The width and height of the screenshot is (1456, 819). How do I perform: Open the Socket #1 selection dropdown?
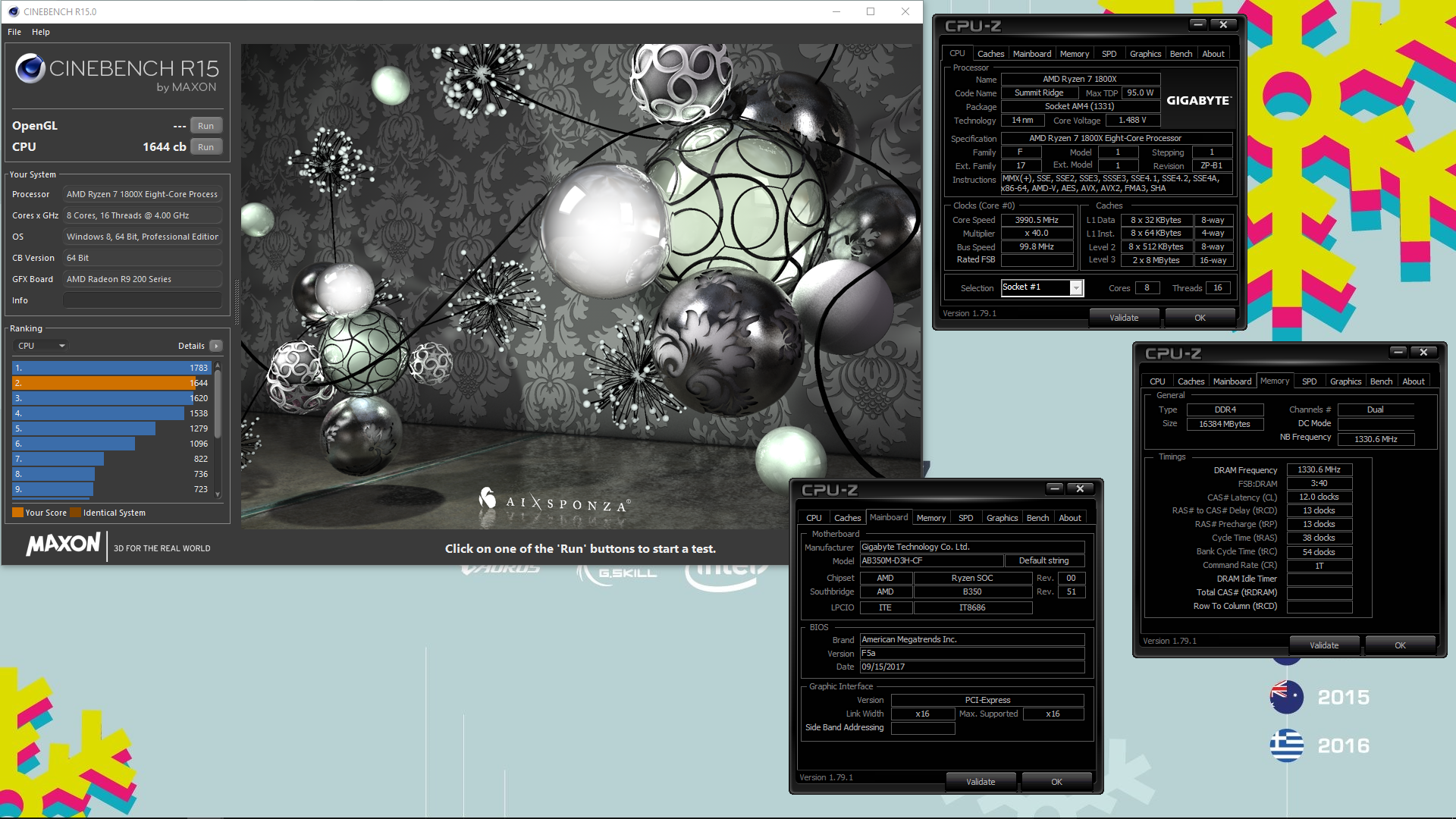1075,288
